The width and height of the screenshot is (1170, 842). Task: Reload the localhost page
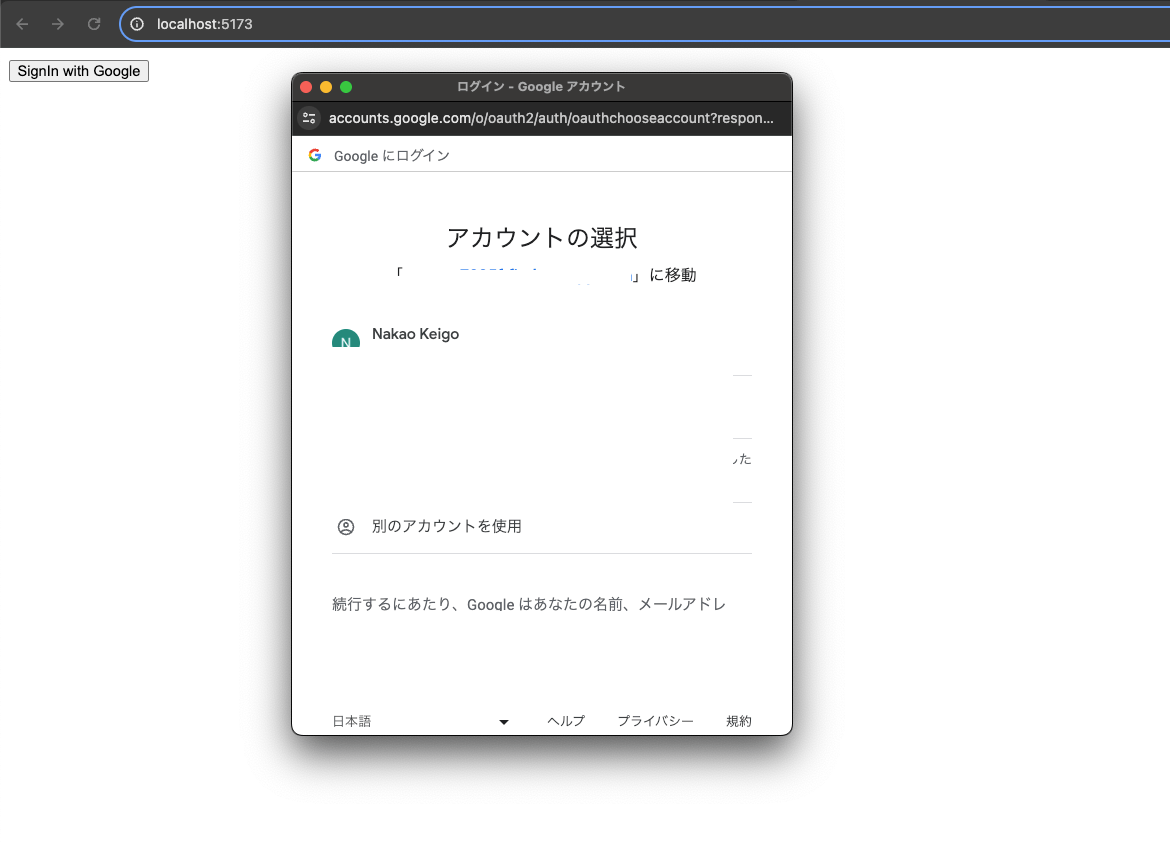tap(94, 24)
